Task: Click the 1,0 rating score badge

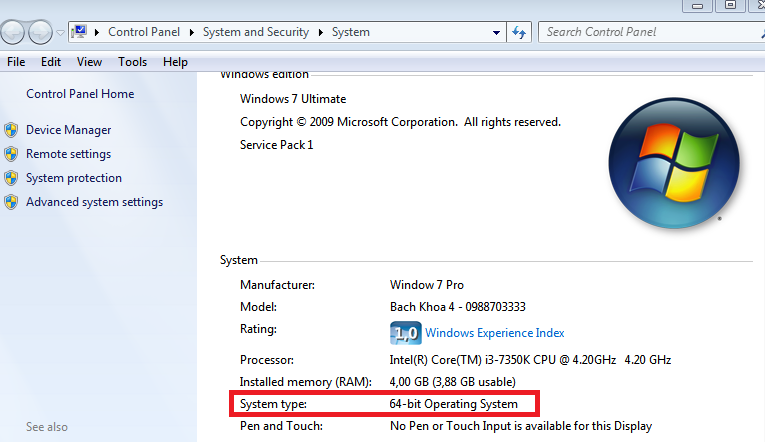Action: pyautogui.click(x=405, y=333)
